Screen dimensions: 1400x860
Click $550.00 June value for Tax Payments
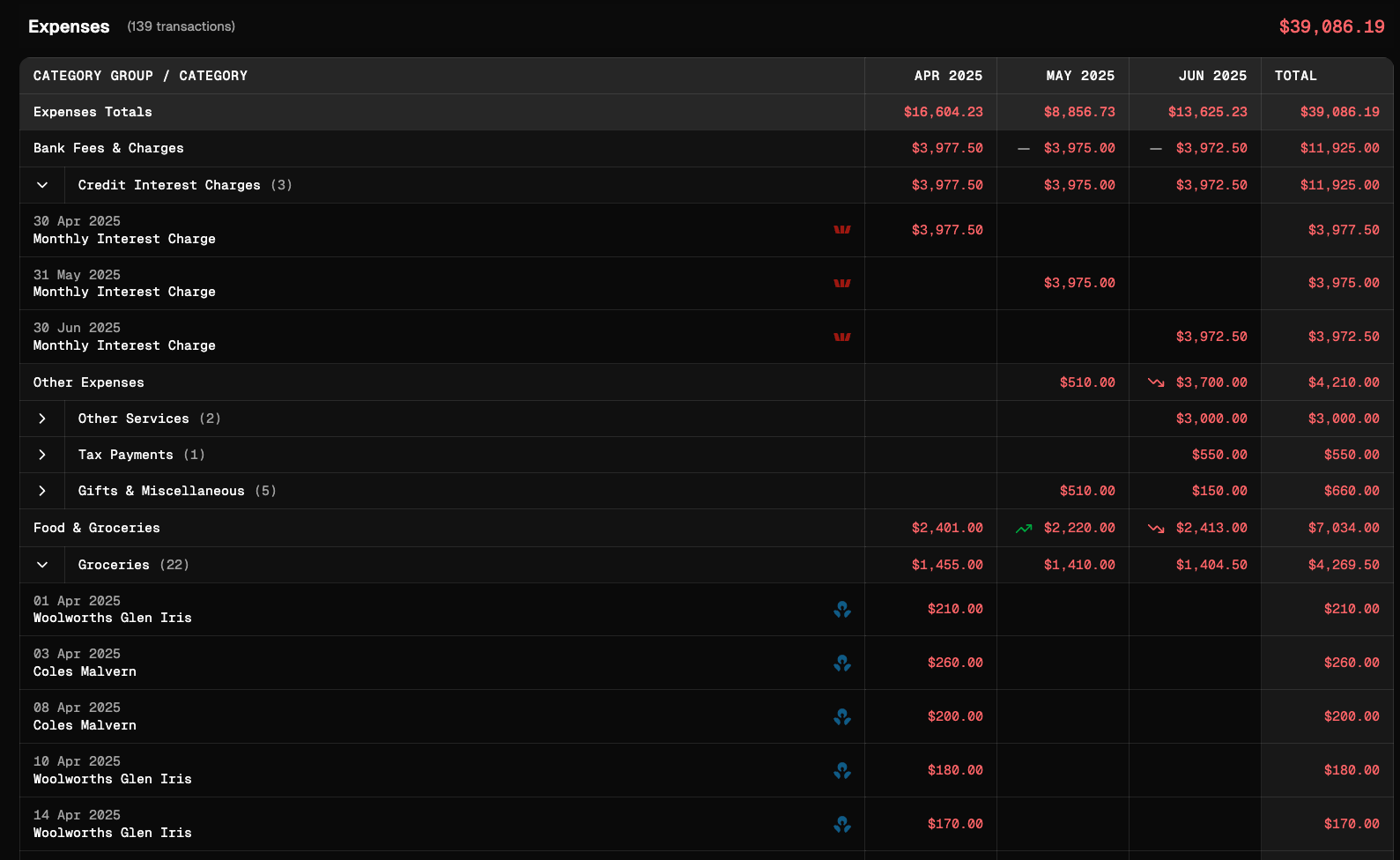click(1219, 455)
